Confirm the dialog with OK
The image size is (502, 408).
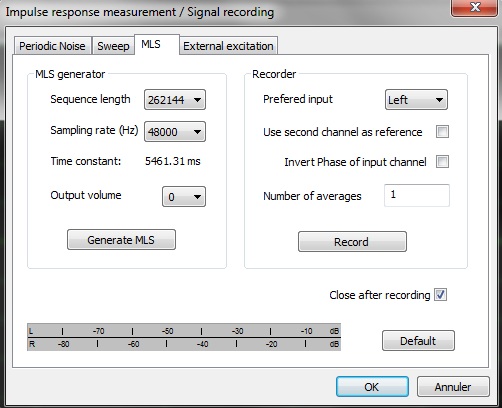pyautogui.click(x=372, y=387)
